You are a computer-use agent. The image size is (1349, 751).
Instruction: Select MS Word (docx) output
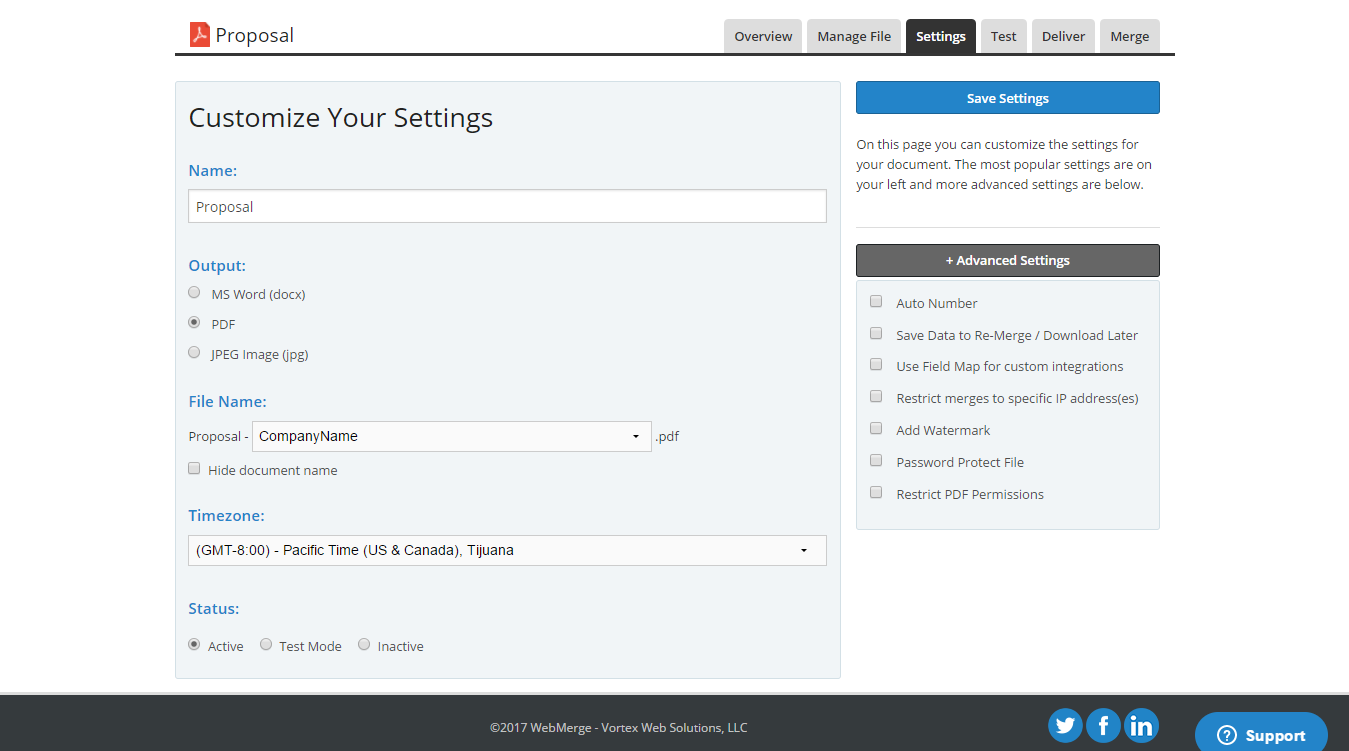coord(194,293)
